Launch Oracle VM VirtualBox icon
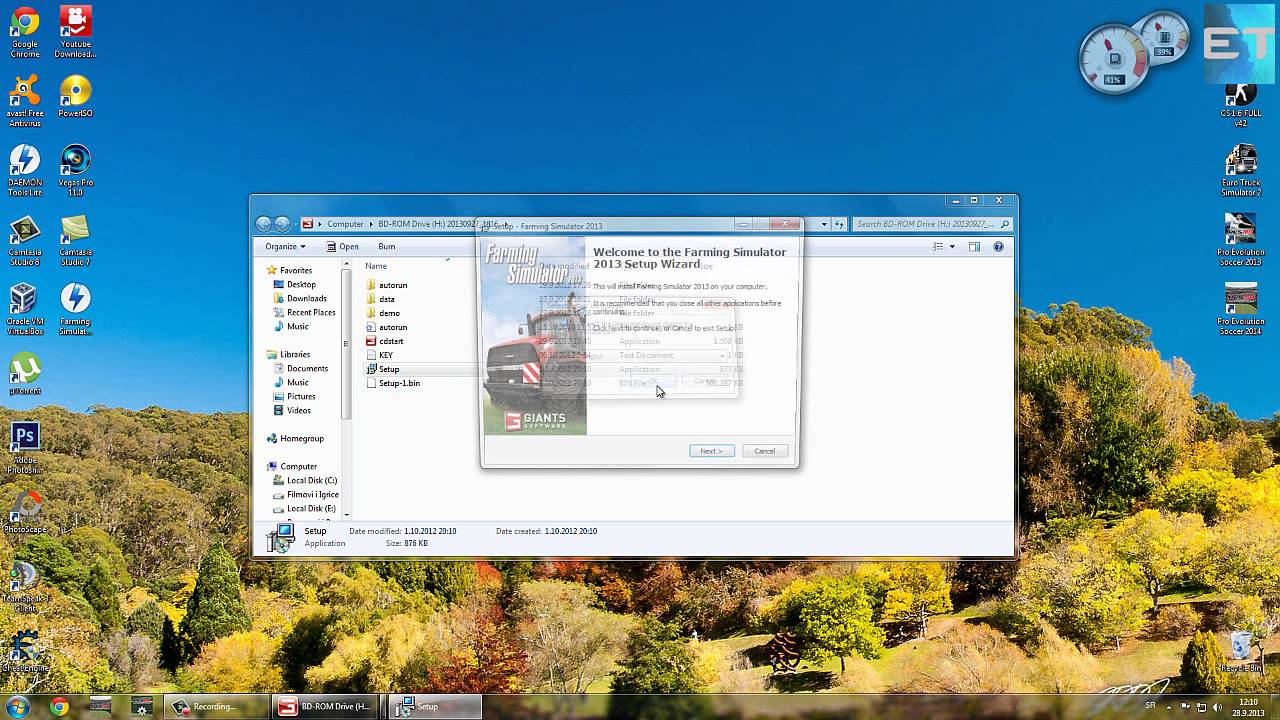 [24, 309]
